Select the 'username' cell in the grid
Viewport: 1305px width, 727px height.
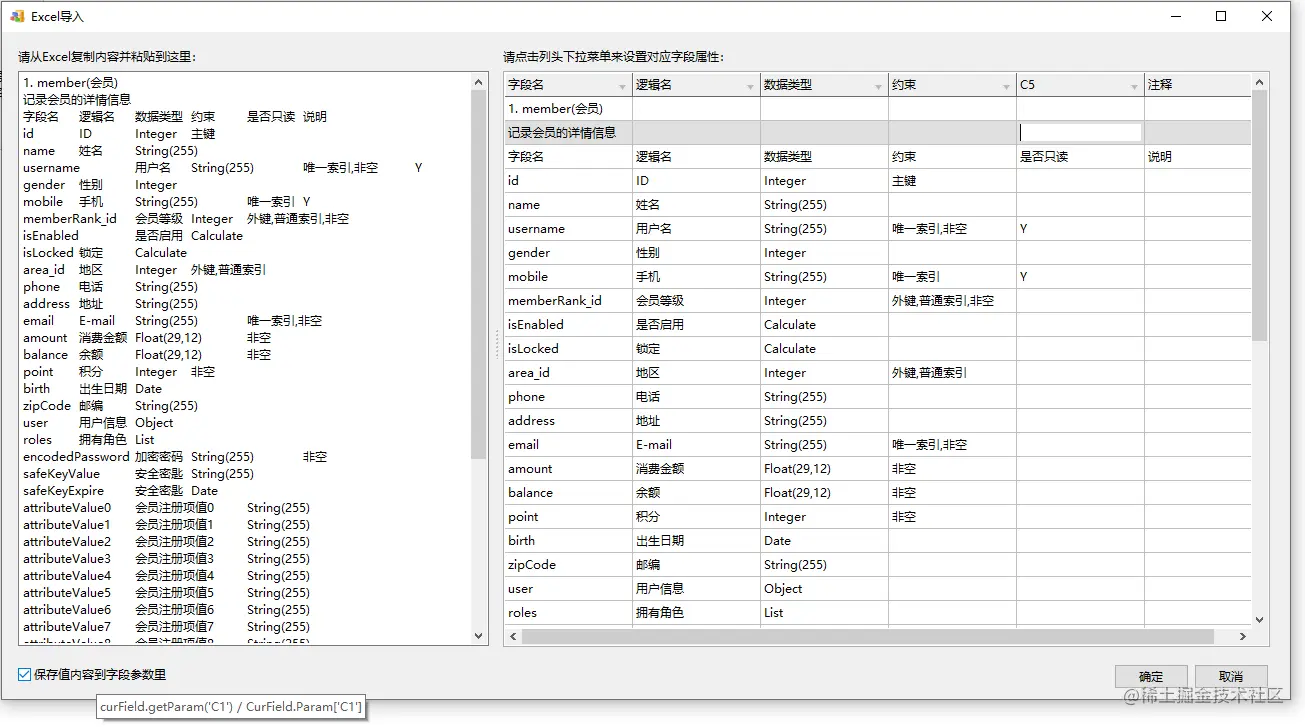pyautogui.click(x=568, y=228)
